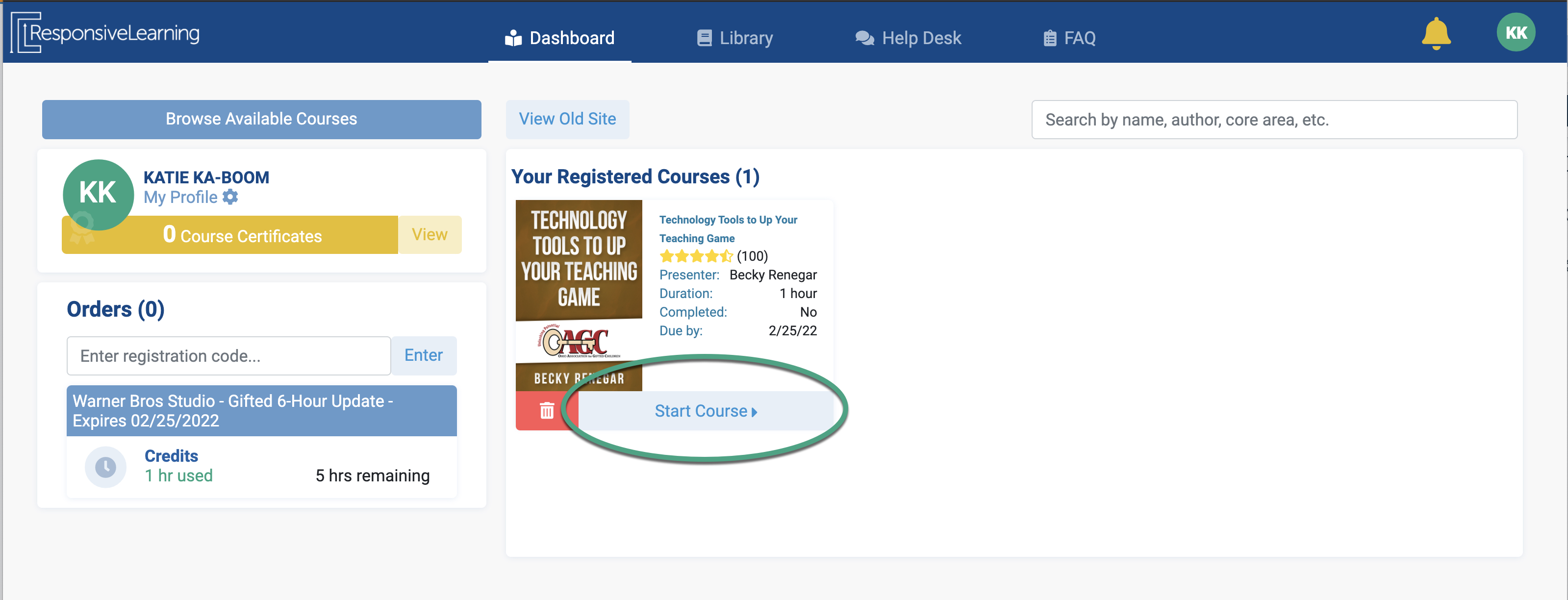Click the My Profile gear icon
The height and width of the screenshot is (600, 1568).
tap(231, 197)
